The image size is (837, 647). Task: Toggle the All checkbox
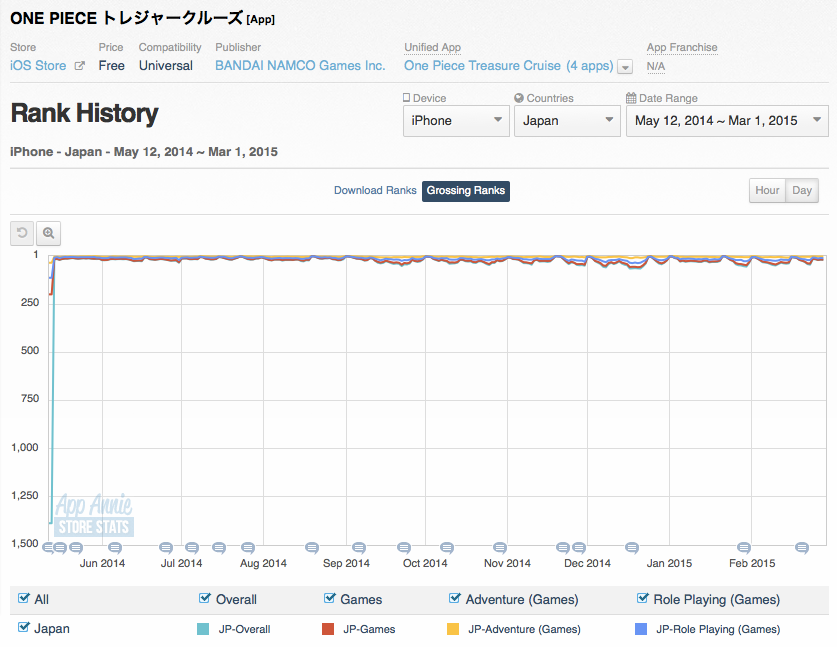(x=23, y=598)
